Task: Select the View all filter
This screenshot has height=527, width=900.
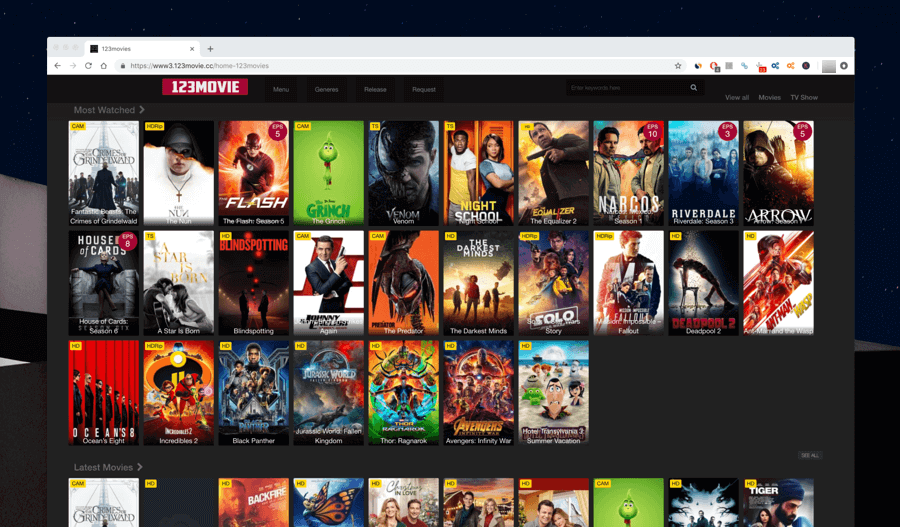Action: pyautogui.click(x=736, y=98)
